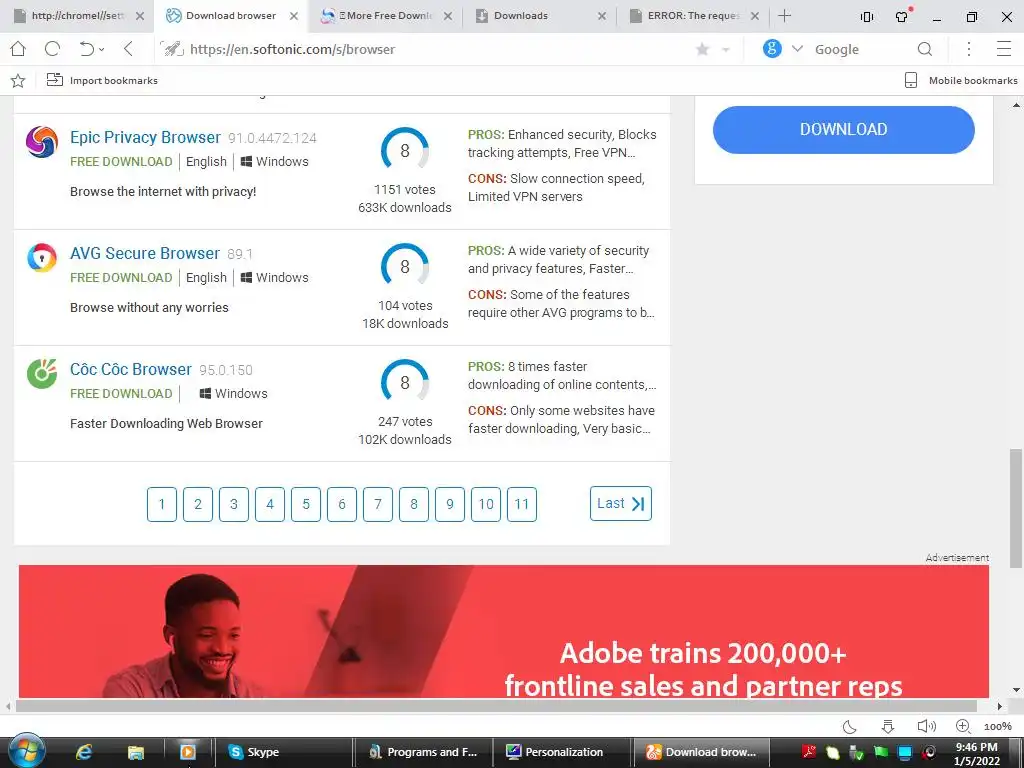
Task: Click FREE DOWNLOAD under Epic Privacy Browser
Action: click(121, 161)
